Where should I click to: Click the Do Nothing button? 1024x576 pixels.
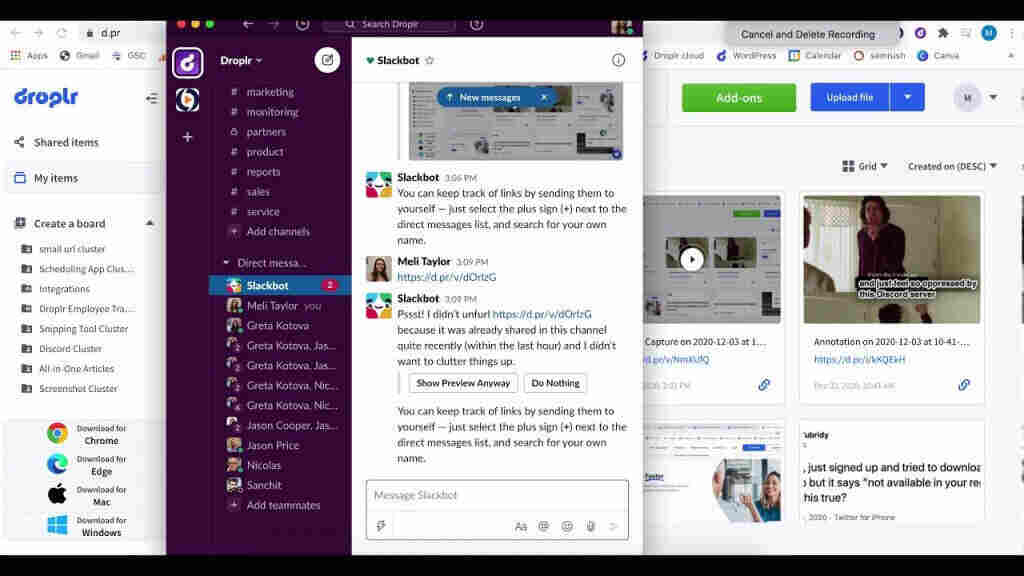tap(555, 383)
